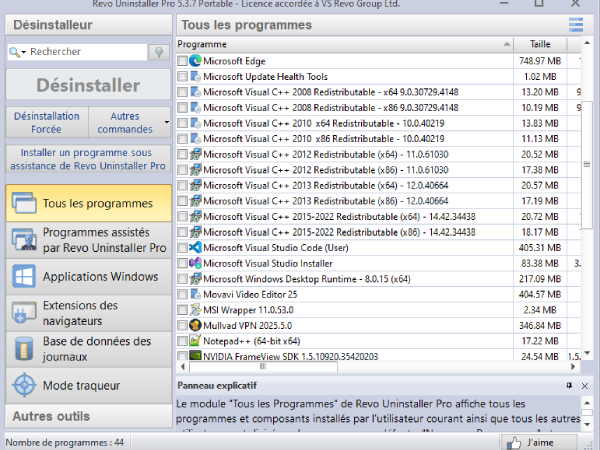This screenshot has height=450, width=600.
Task: Switch to Applications Windows module
Action: (88, 276)
